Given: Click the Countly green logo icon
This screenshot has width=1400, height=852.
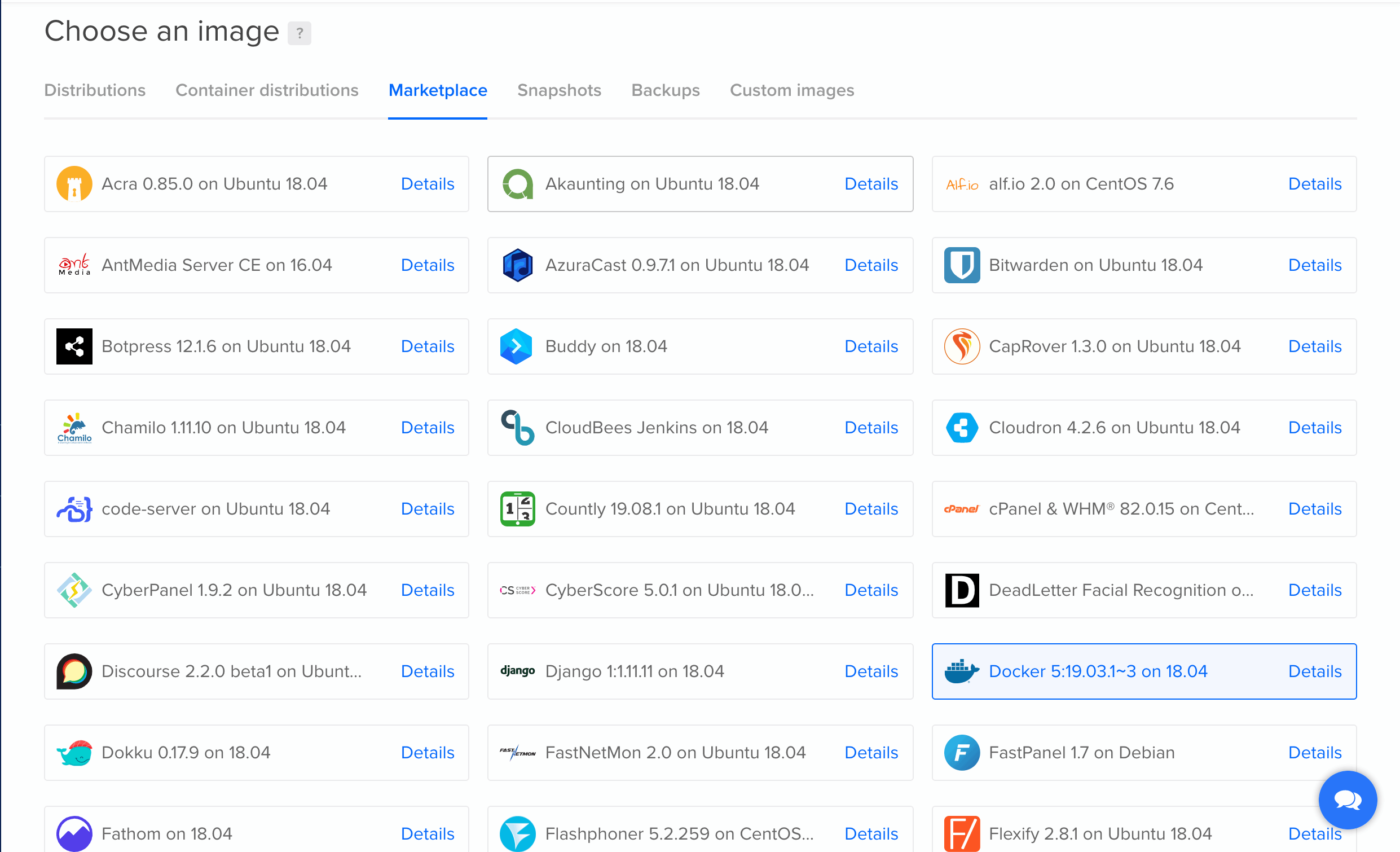Looking at the screenshot, I should pyautogui.click(x=517, y=509).
